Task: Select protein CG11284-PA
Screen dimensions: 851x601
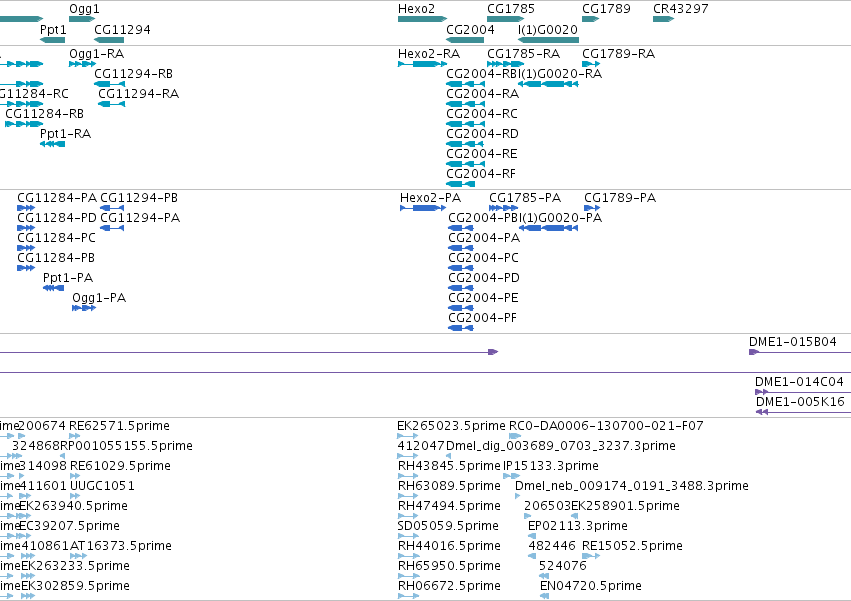Action: point(26,208)
